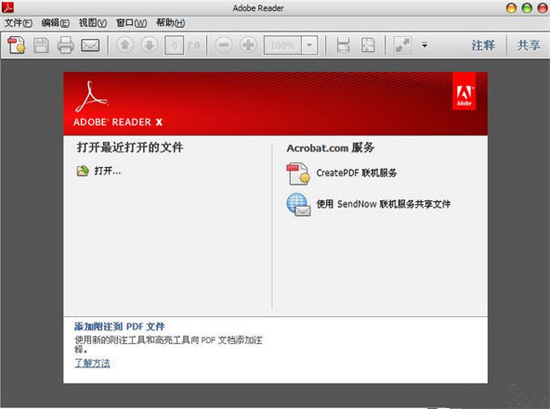The image size is (550, 409).
Task: Click the 打开... open file link
Action: pyautogui.click(x=107, y=171)
